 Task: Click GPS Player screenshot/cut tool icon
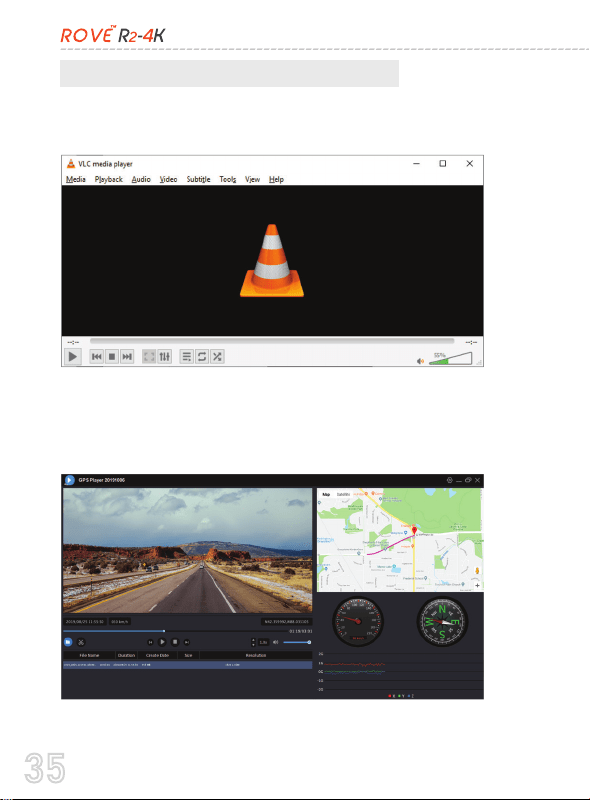coord(81,642)
